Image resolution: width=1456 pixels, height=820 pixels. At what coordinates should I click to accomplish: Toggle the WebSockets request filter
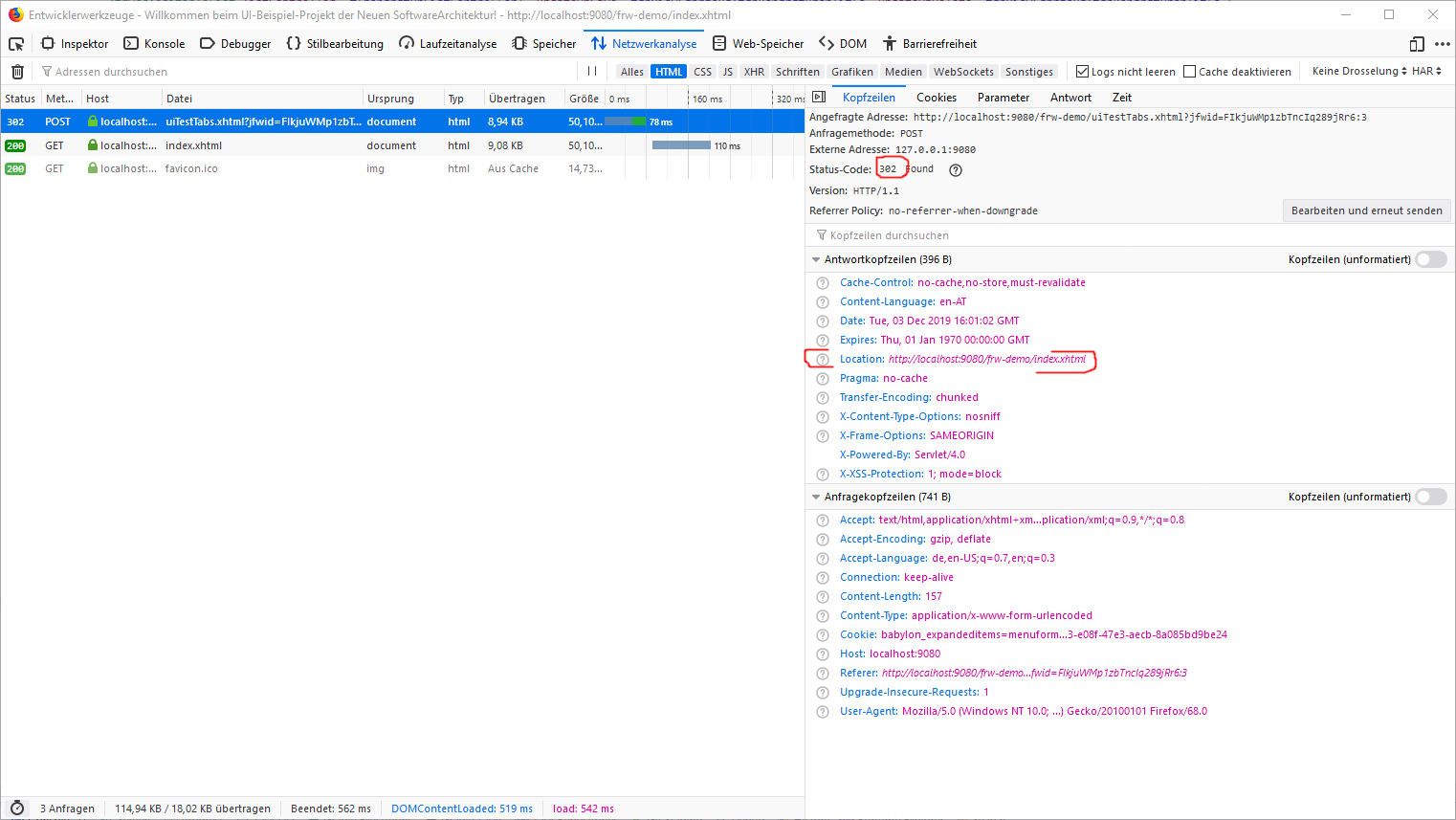point(963,72)
